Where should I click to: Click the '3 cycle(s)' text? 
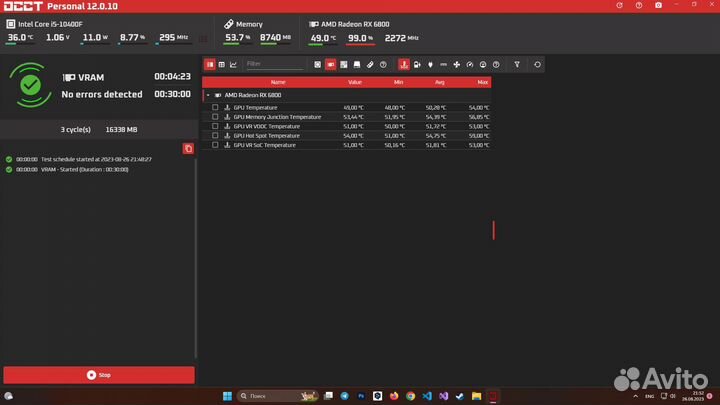point(76,129)
